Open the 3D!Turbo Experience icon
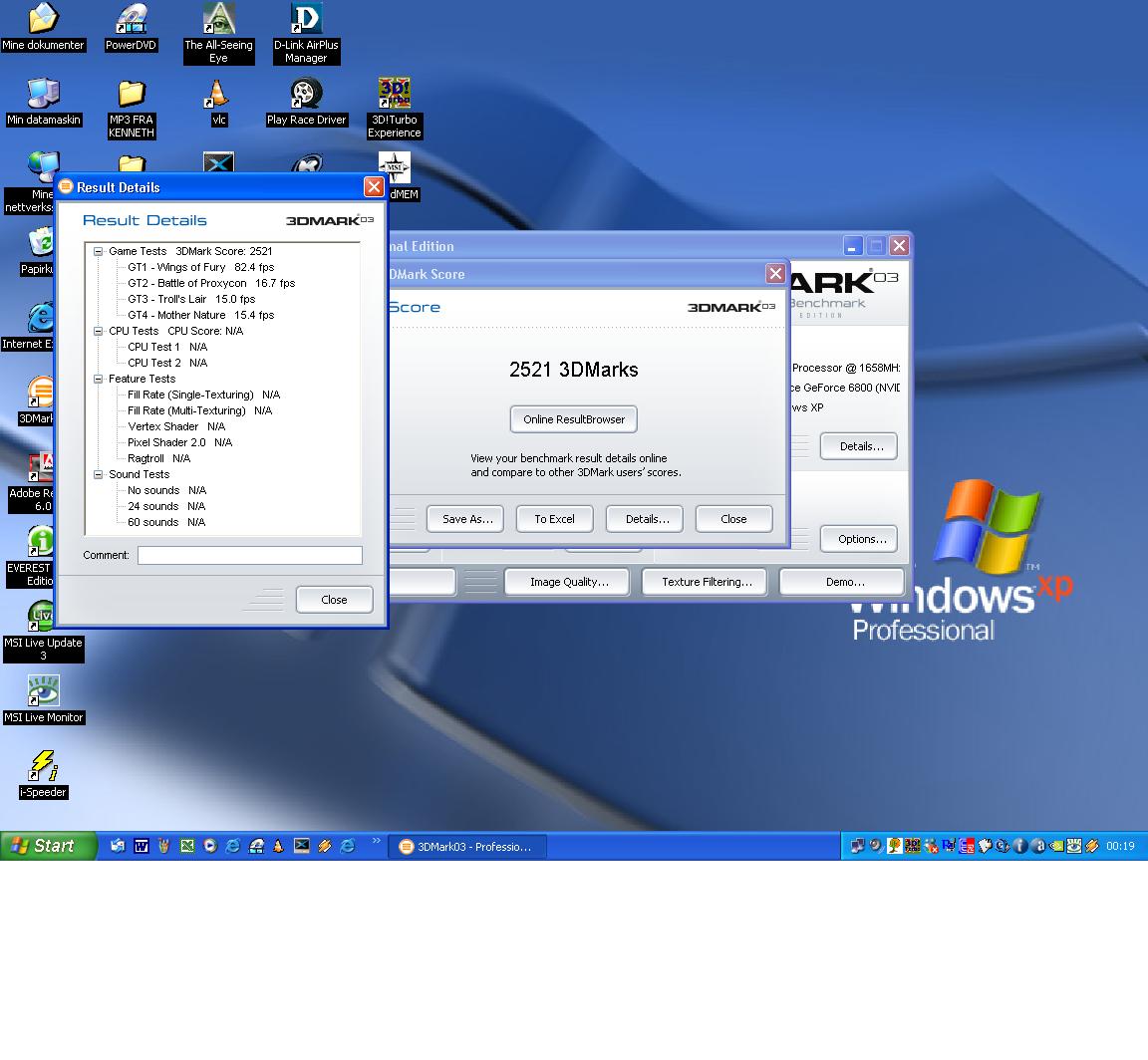Screen dimensions: 1148x1060 click(x=394, y=109)
